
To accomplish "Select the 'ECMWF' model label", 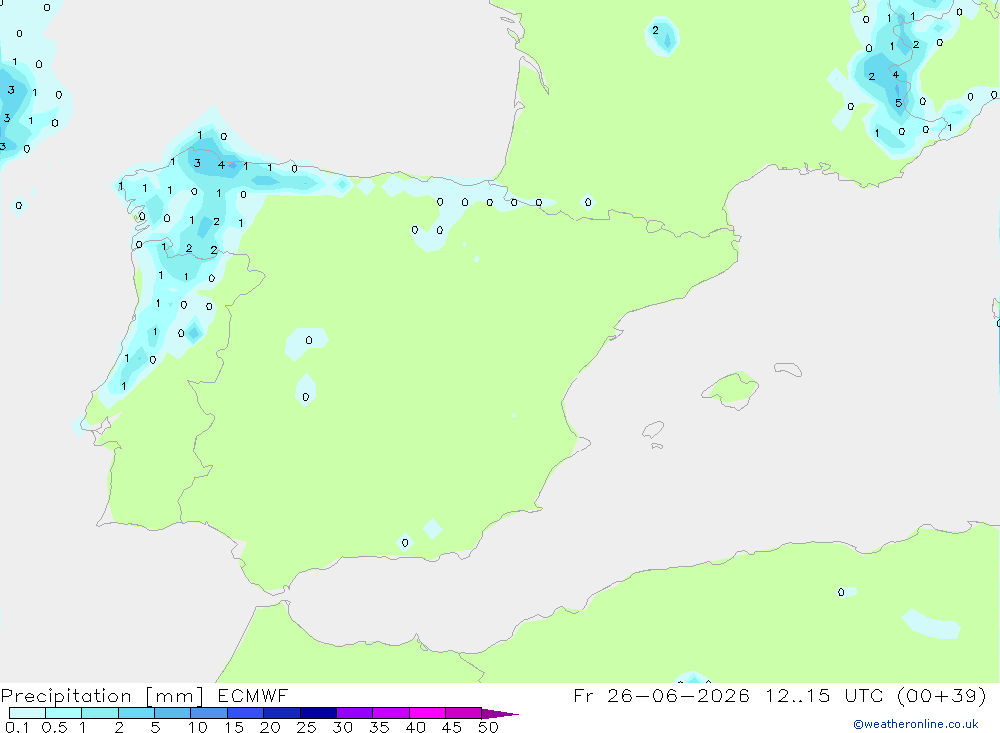I will coord(253,695).
